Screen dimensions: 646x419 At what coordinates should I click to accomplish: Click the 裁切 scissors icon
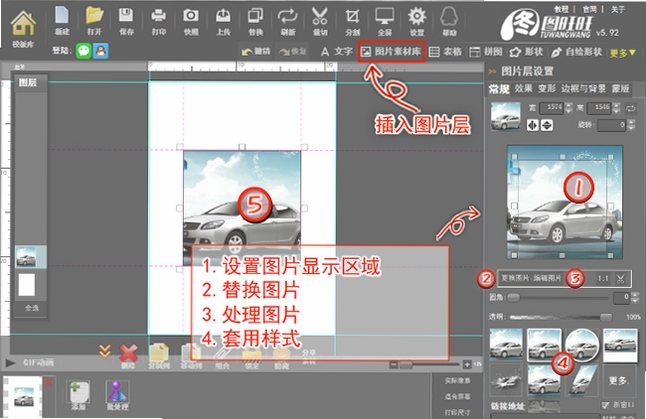tap(320, 16)
